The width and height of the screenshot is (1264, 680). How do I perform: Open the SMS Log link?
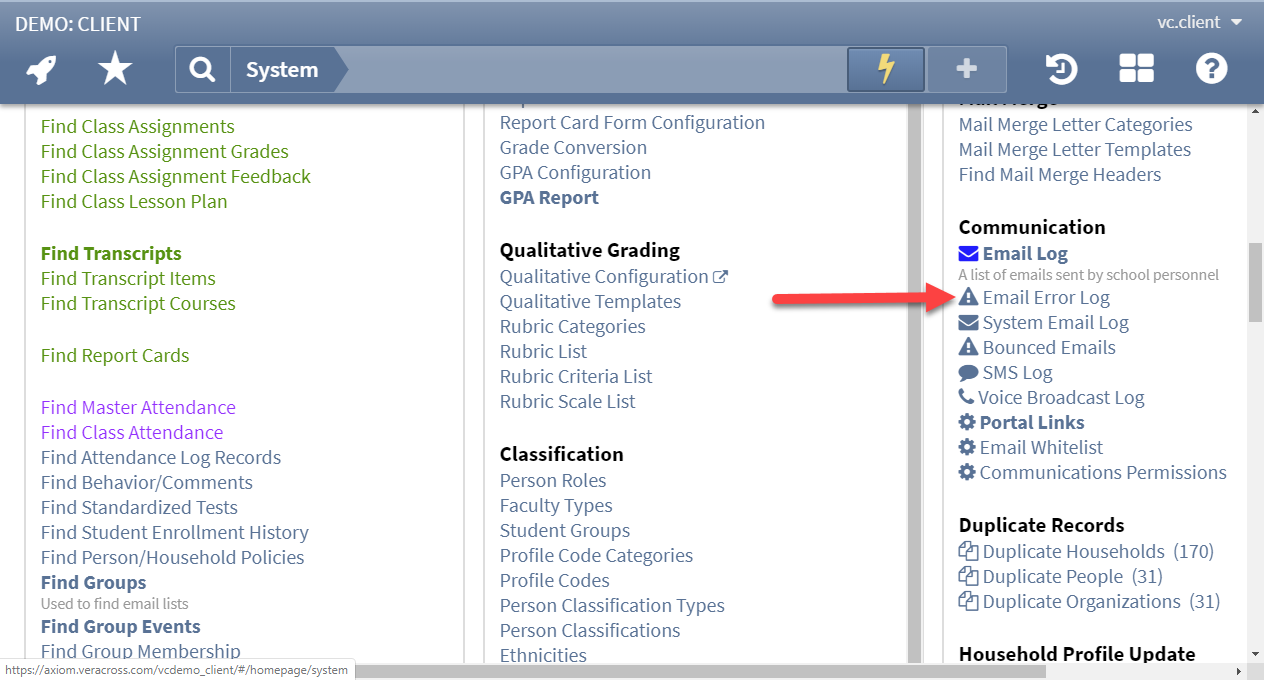point(1017,373)
